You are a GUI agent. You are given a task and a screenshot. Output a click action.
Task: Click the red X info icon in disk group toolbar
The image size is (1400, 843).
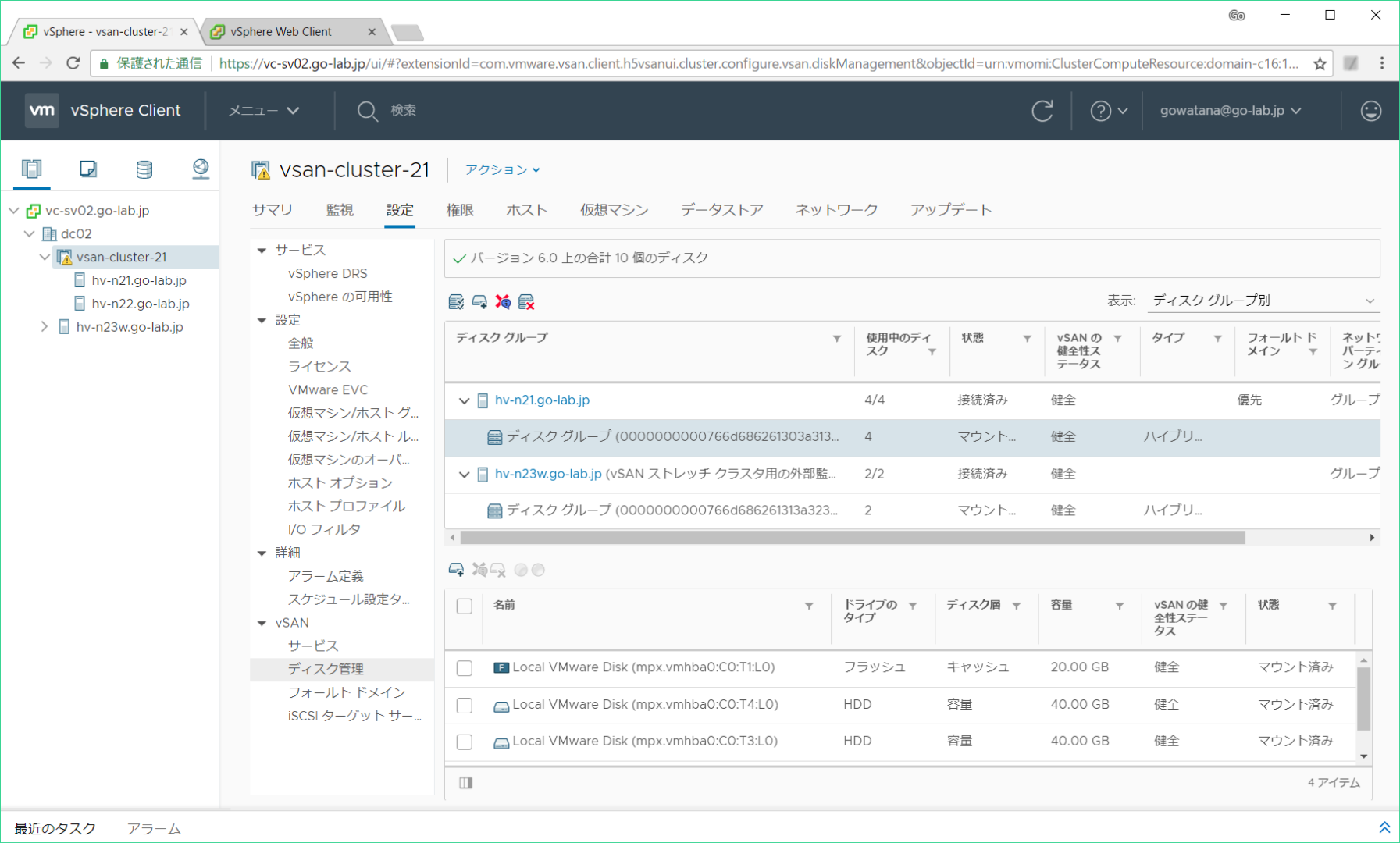pos(503,301)
